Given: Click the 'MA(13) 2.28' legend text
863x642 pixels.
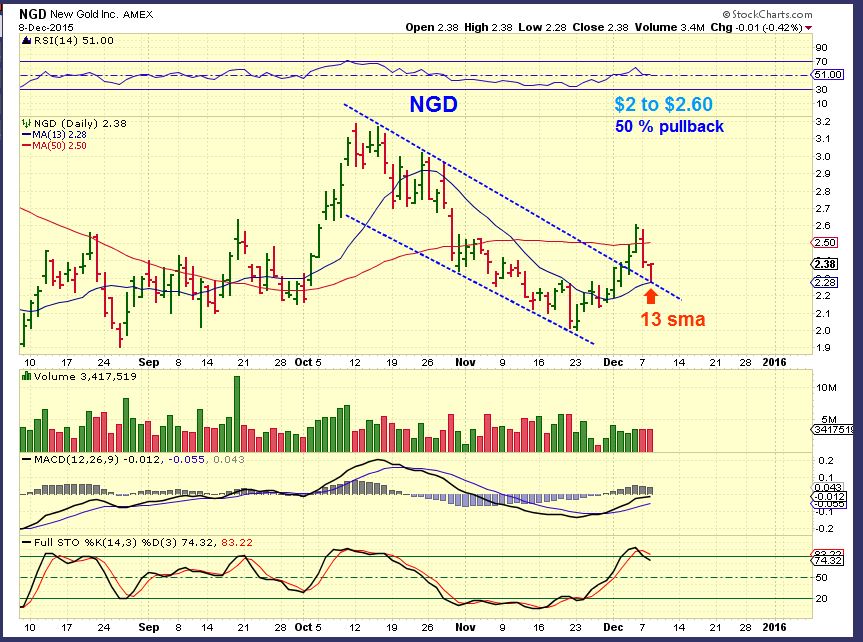Looking at the screenshot, I should coord(59,134).
